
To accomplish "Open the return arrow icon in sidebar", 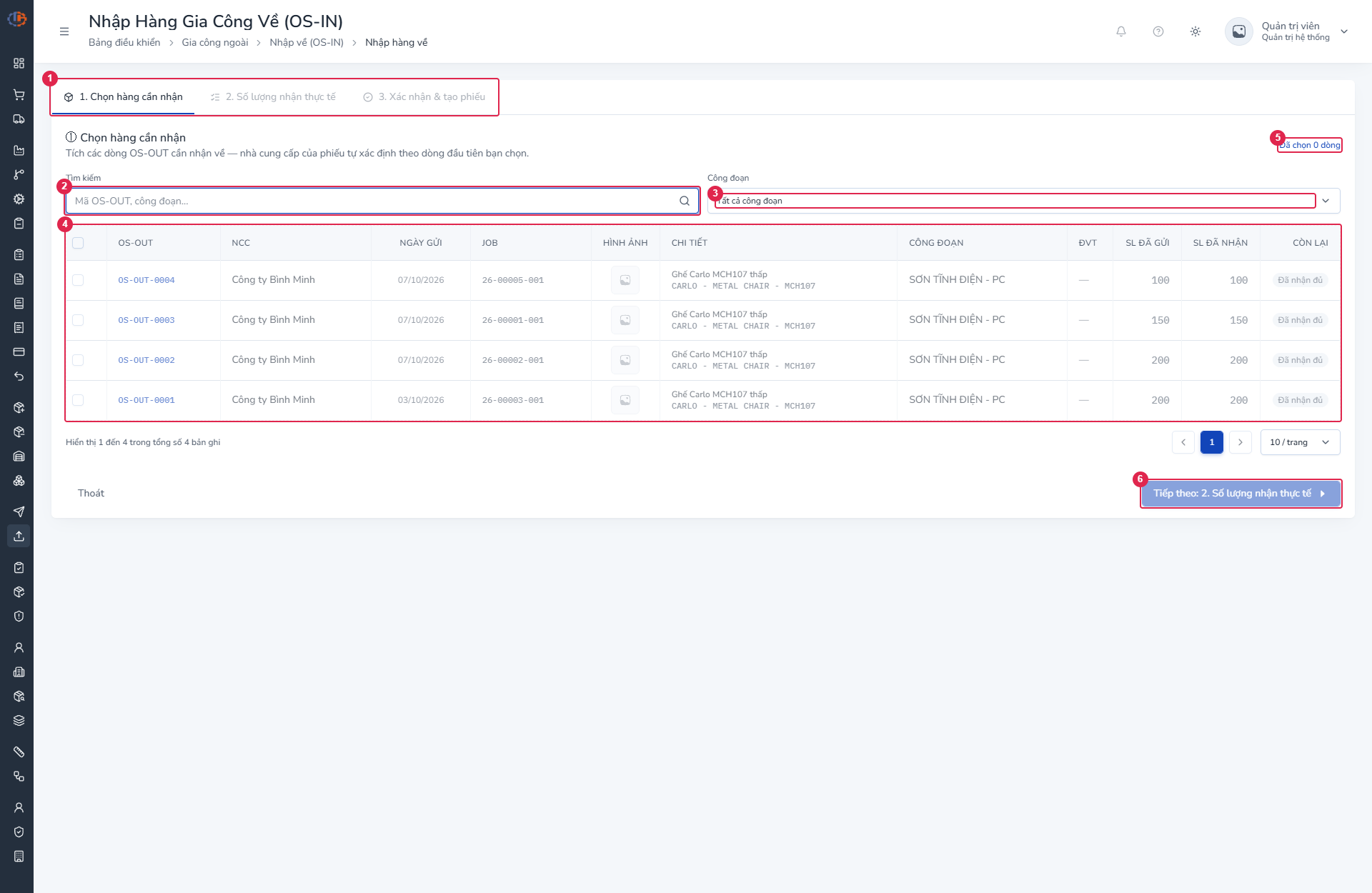I will coord(19,376).
